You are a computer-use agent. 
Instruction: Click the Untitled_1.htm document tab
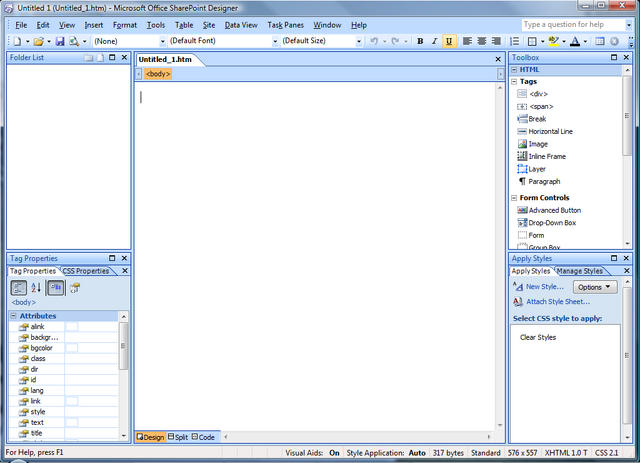(x=165, y=60)
